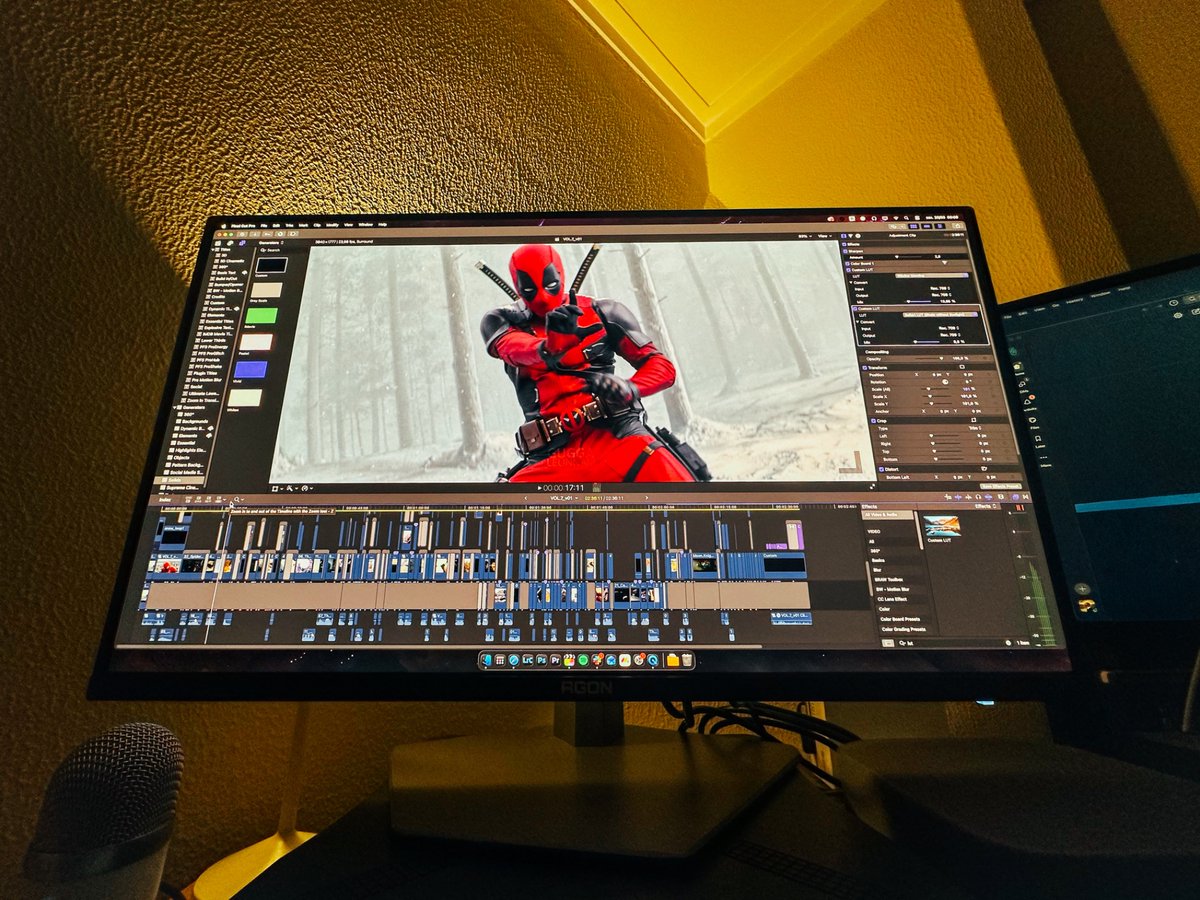The width and height of the screenshot is (1200, 900).
Task: Open the Modify menu
Action: click(x=332, y=225)
